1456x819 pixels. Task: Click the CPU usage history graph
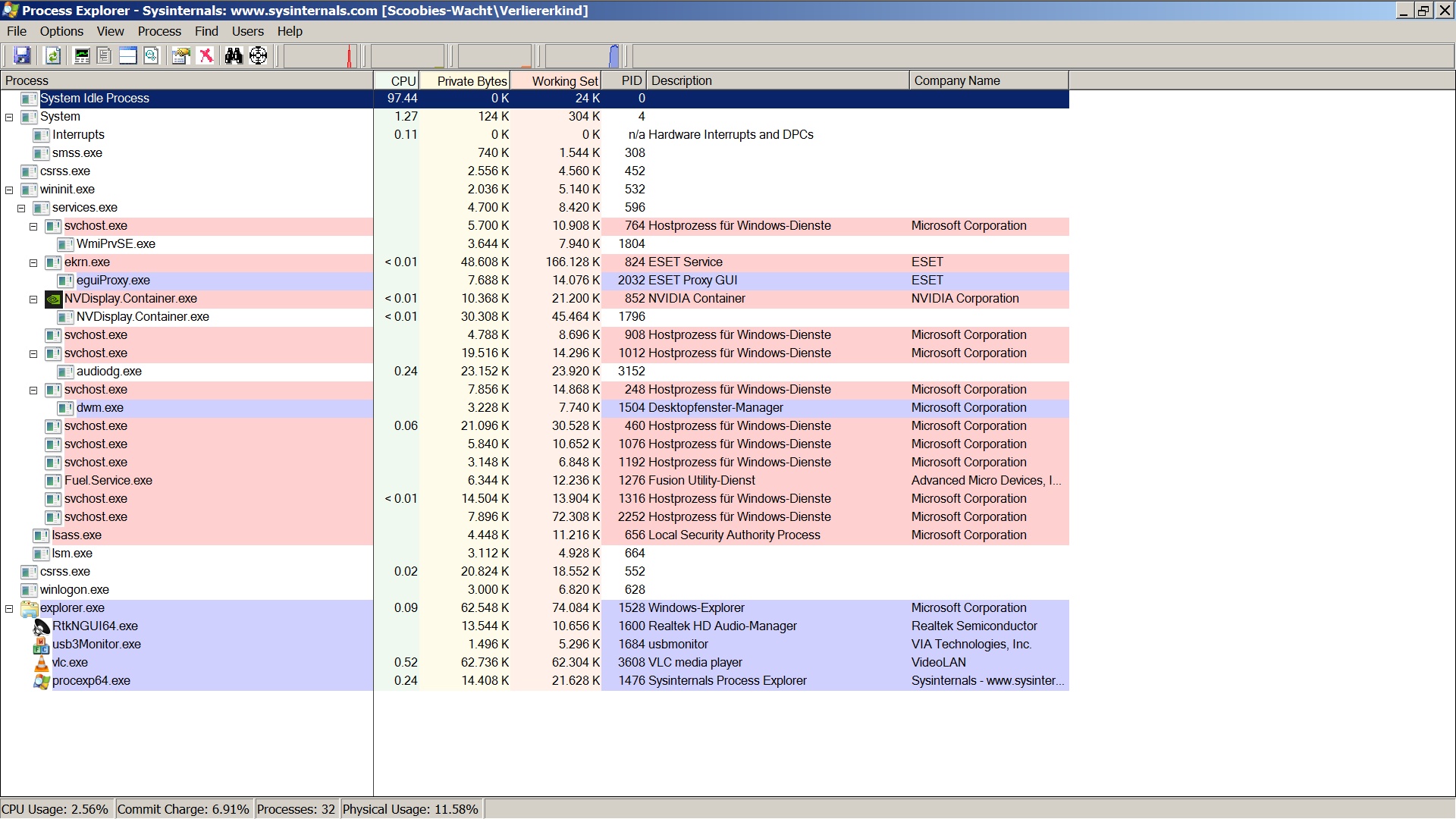(x=322, y=55)
